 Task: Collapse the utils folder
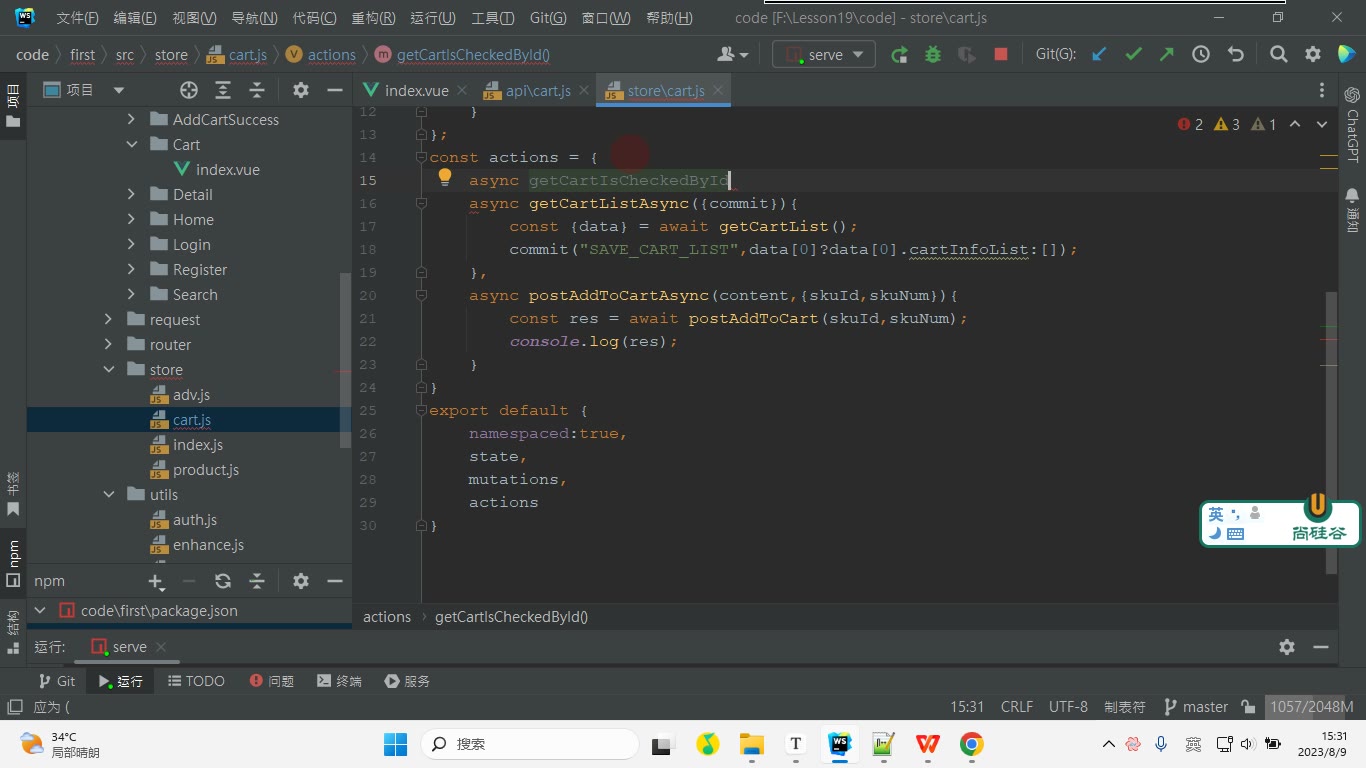tap(108, 495)
